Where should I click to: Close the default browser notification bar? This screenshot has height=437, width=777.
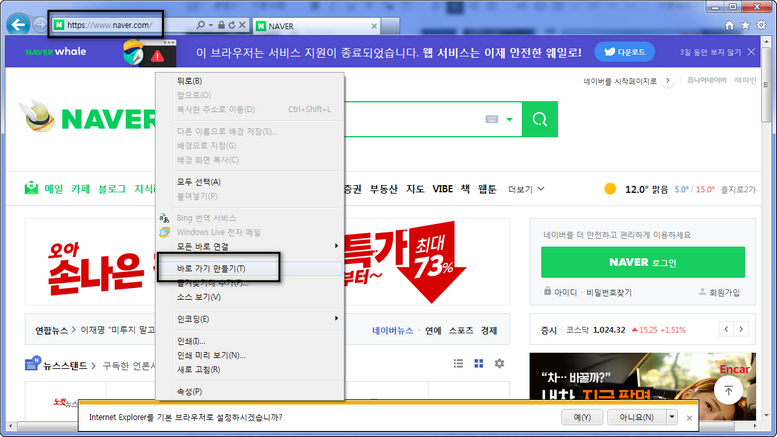click(x=689, y=418)
